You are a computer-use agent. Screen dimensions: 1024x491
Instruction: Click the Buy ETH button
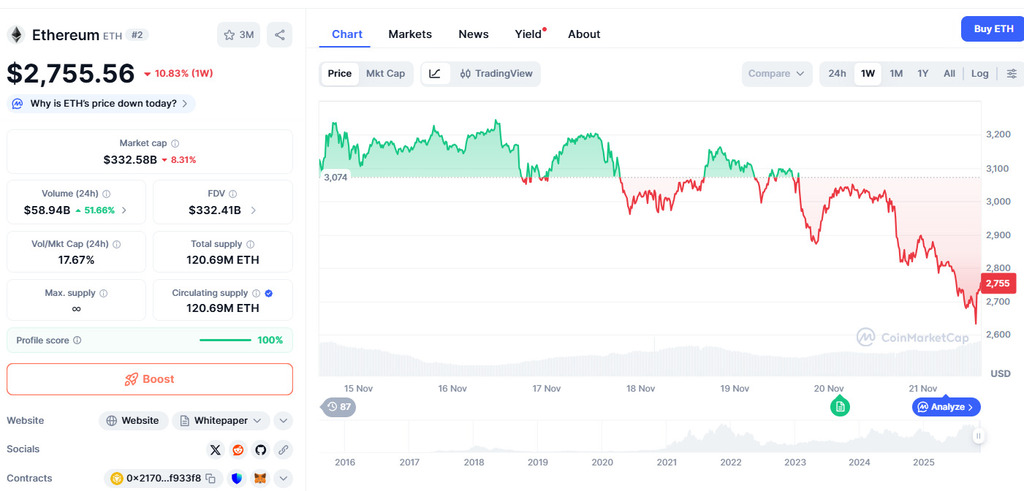[x=991, y=29]
